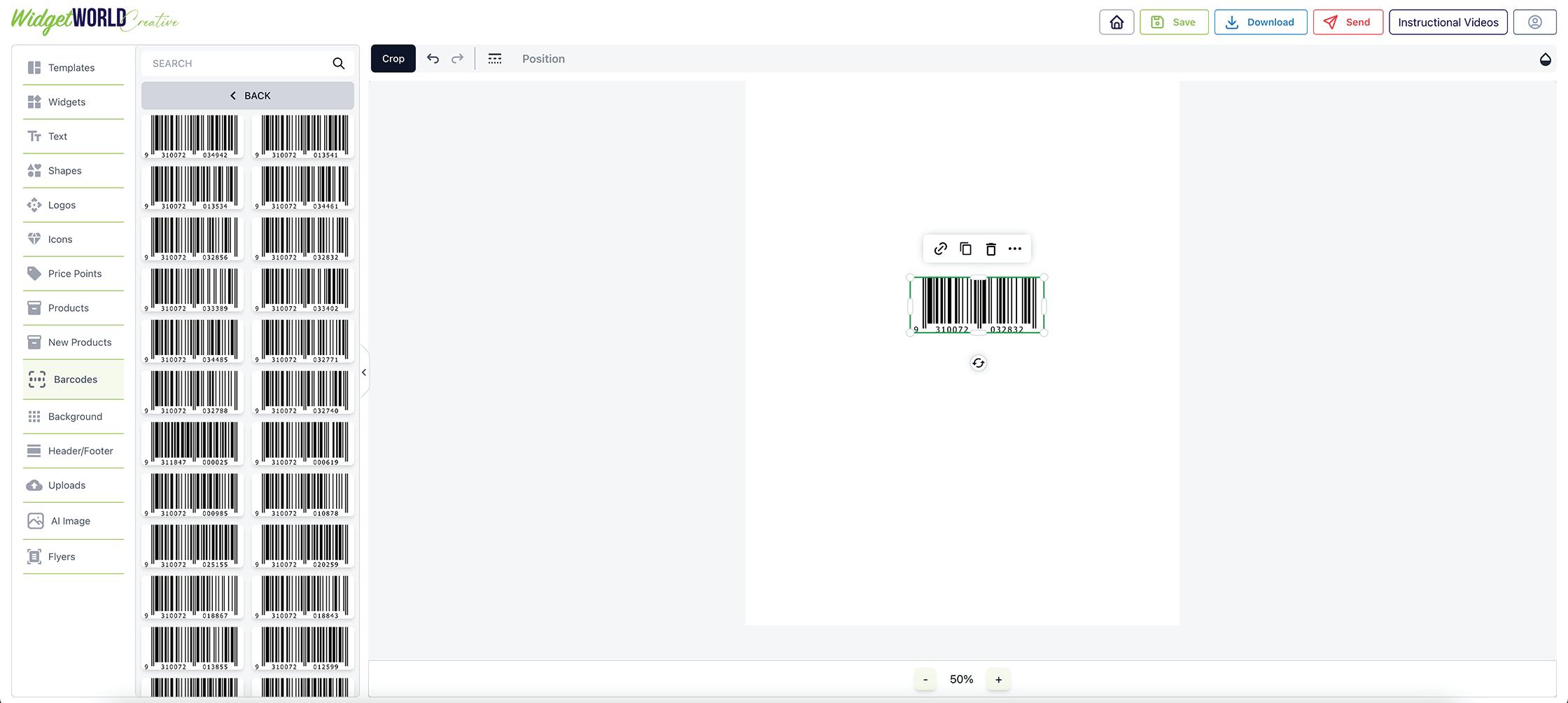
Task: Open the Shapes panel
Action: point(73,171)
